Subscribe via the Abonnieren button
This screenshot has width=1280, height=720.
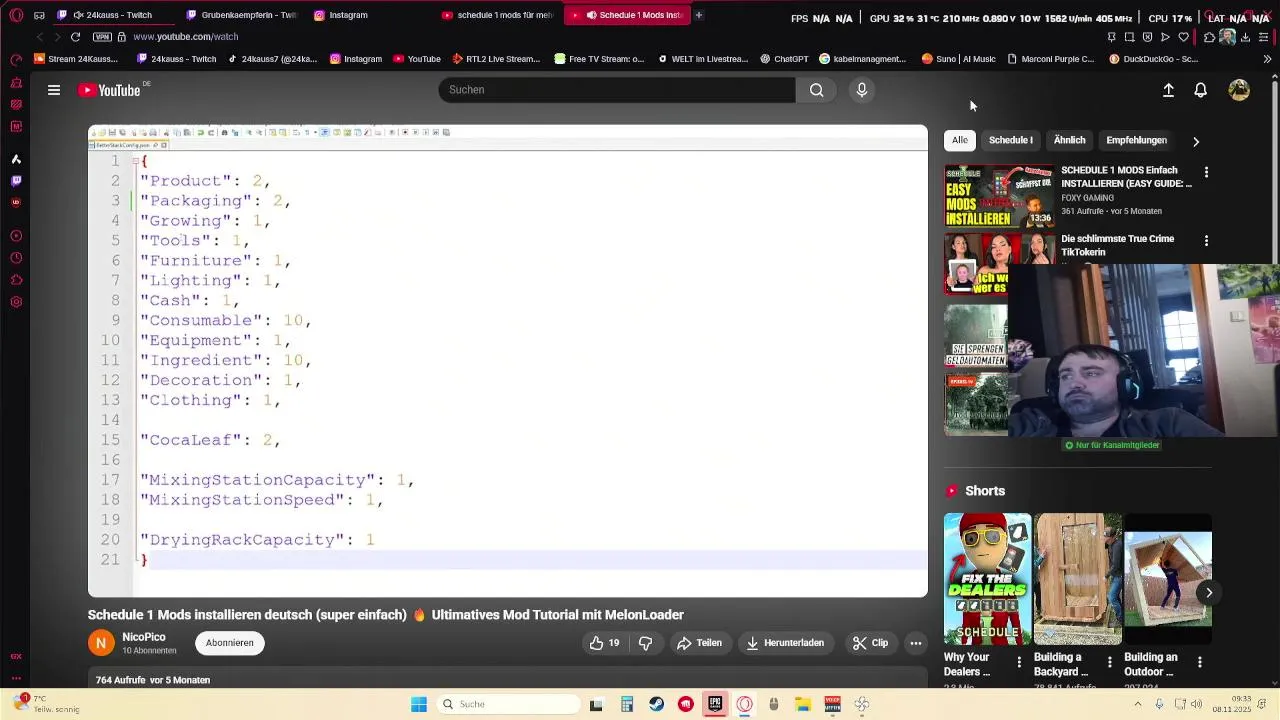[230, 643]
